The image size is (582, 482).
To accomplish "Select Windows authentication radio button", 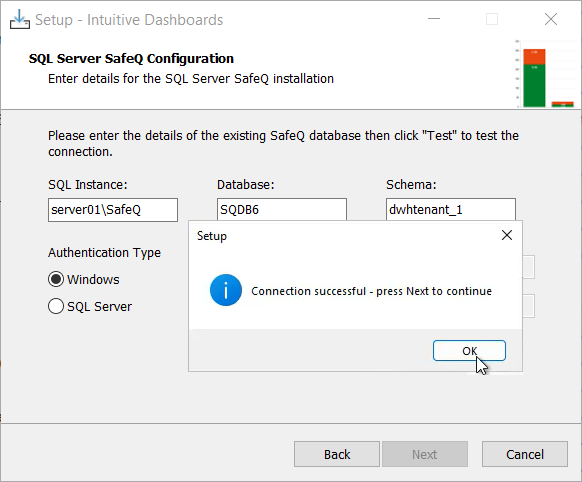I will coord(56,279).
